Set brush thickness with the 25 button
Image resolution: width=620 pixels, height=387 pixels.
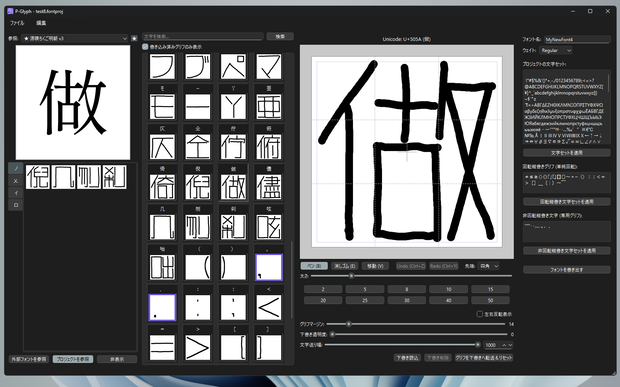365,300
